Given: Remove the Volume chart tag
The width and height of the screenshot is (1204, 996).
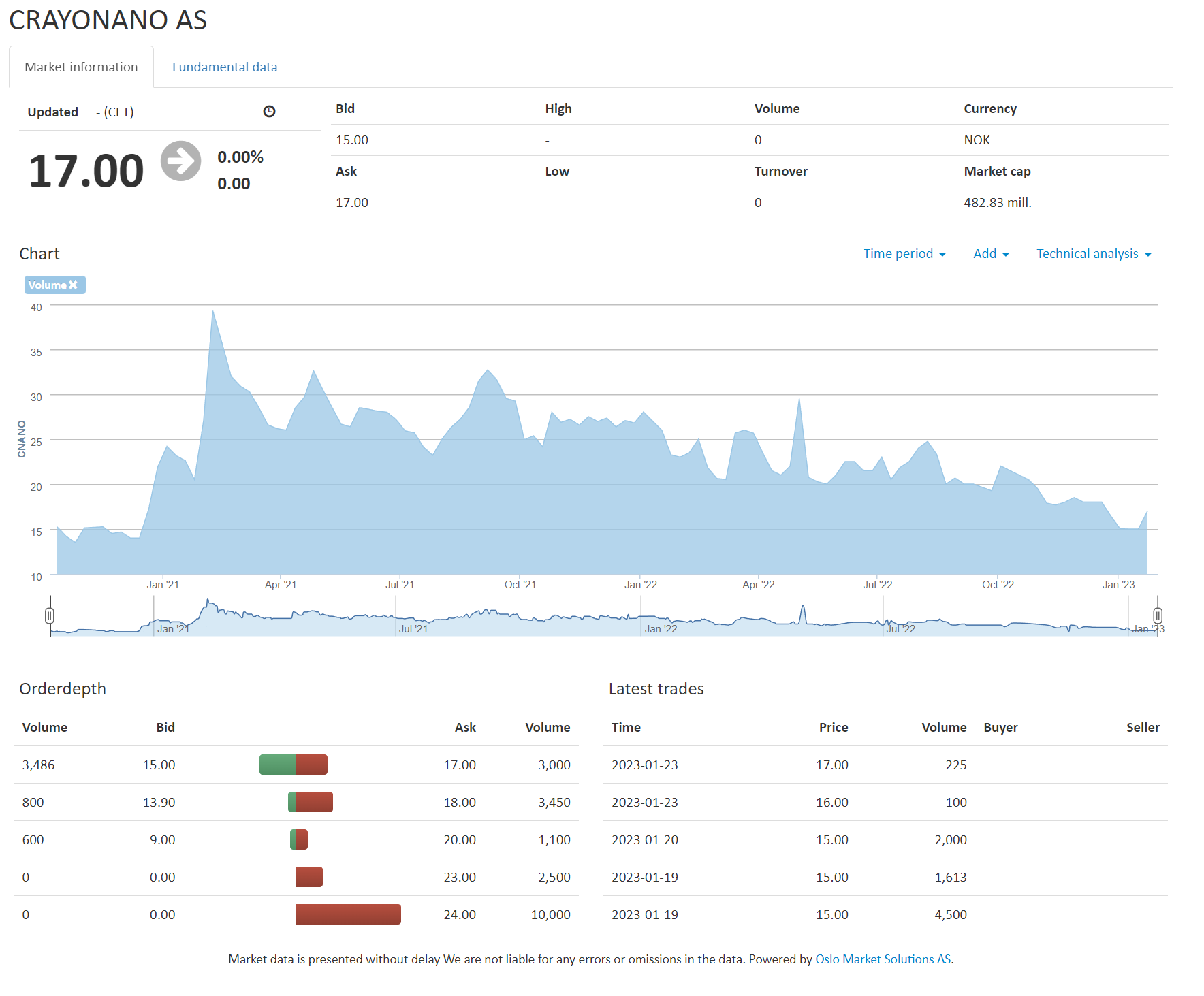Looking at the screenshot, I should pyautogui.click(x=73, y=285).
